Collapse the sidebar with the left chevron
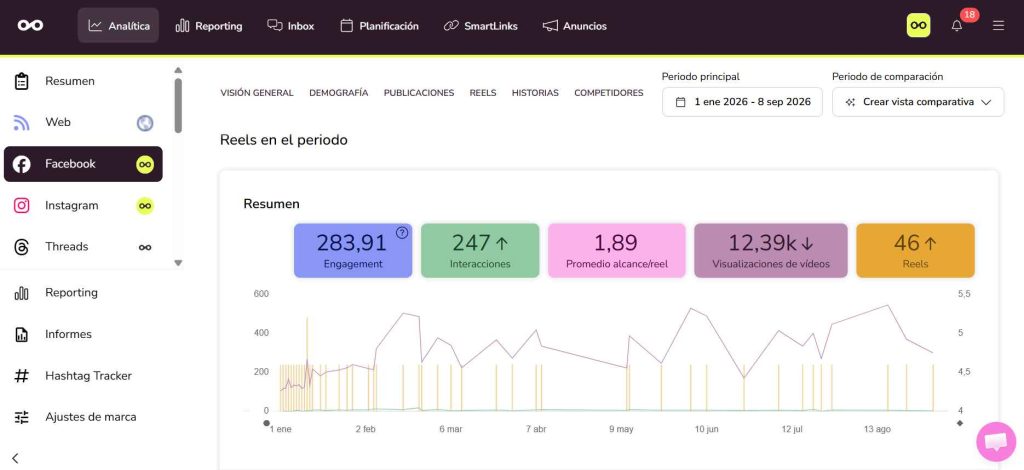Screen dimensions: 1024x470 tap(16, 458)
